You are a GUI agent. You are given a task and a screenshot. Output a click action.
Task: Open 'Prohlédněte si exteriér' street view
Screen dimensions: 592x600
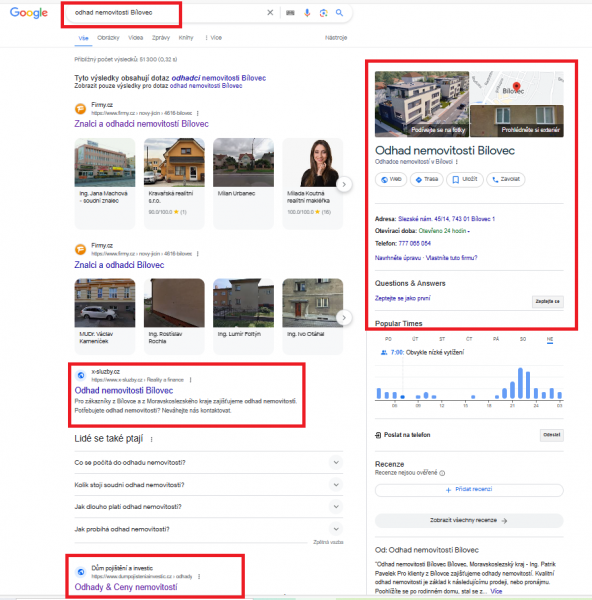pyautogui.click(x=517, y=121)
